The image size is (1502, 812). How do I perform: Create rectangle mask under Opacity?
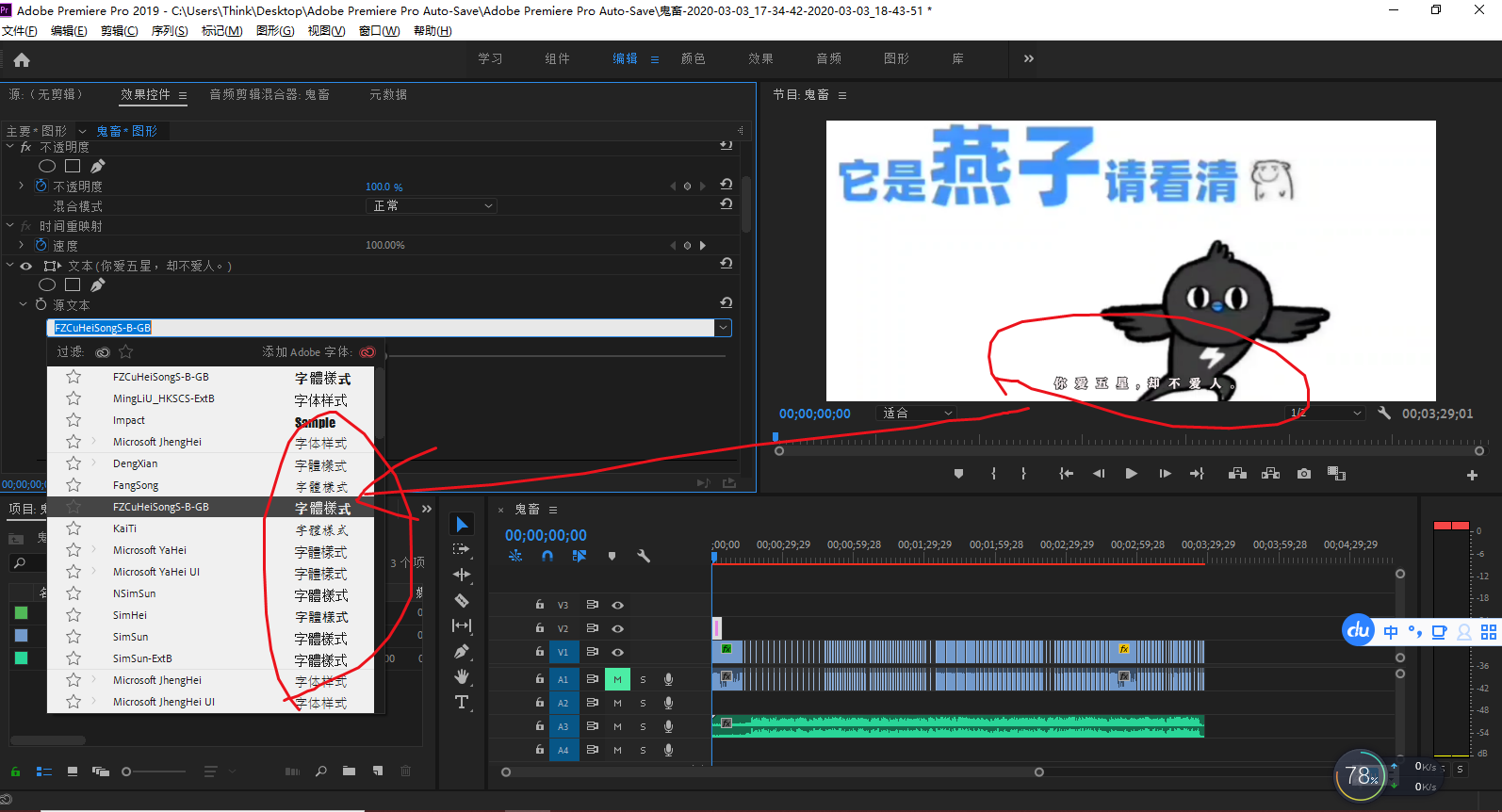click(73, 167)
